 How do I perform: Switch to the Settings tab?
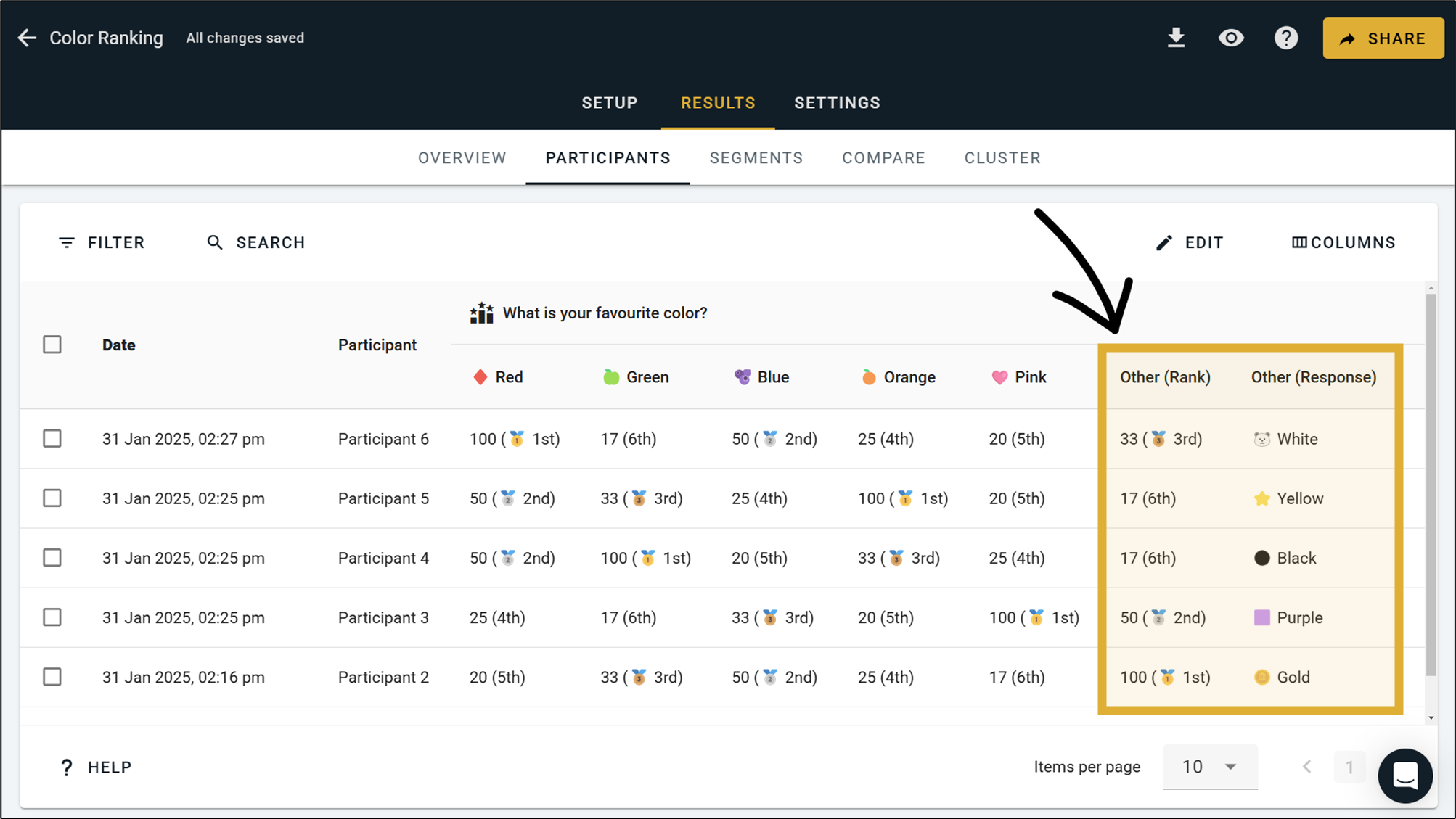point(837,103)
